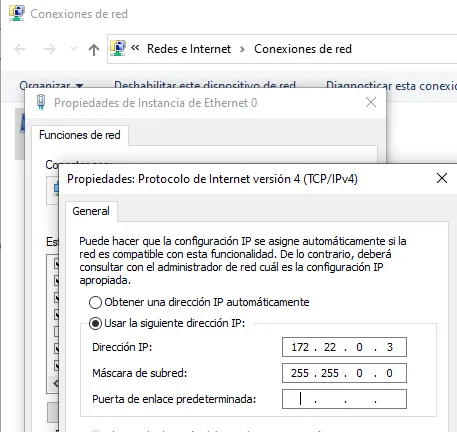Click the Máscara de subred field
The image size is (457, 432).
click(x=344, y=373)
